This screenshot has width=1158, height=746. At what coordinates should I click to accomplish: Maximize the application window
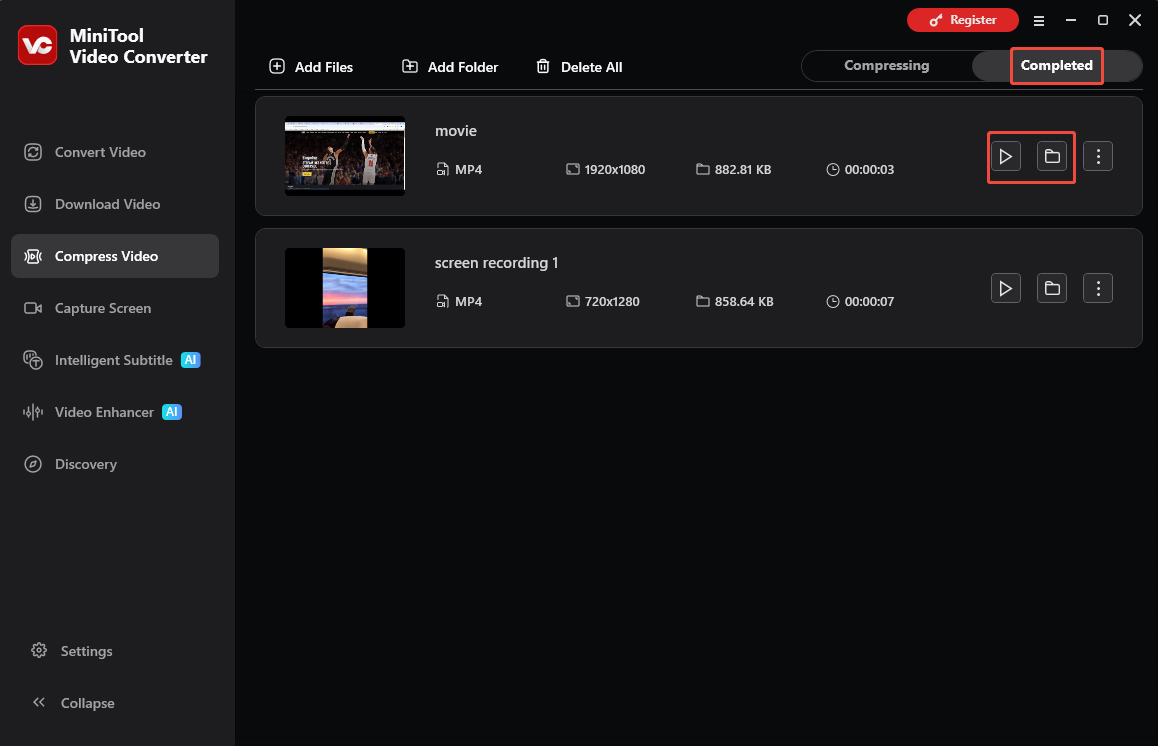1103,21
